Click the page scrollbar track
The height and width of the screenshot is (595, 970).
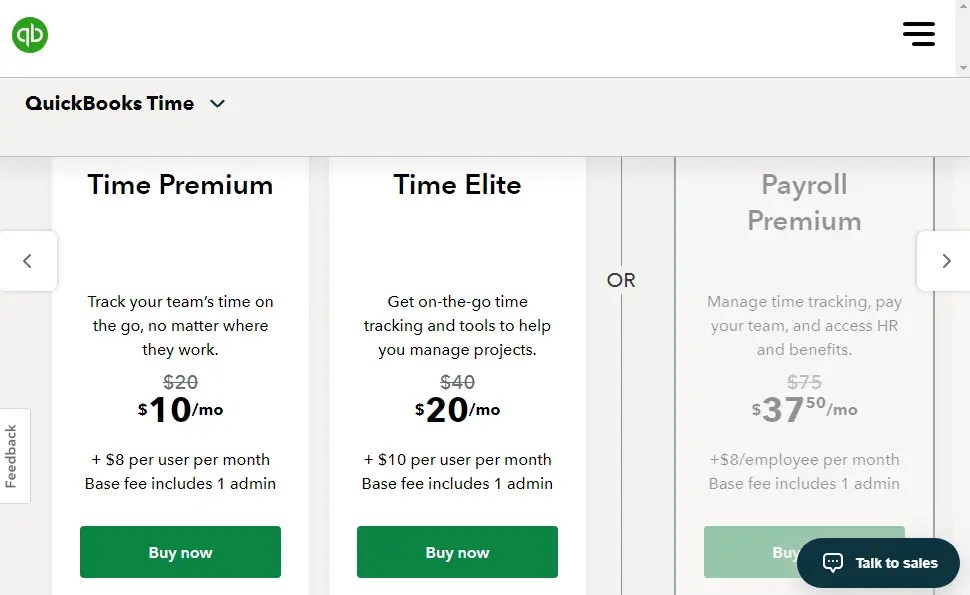point(963,38)
